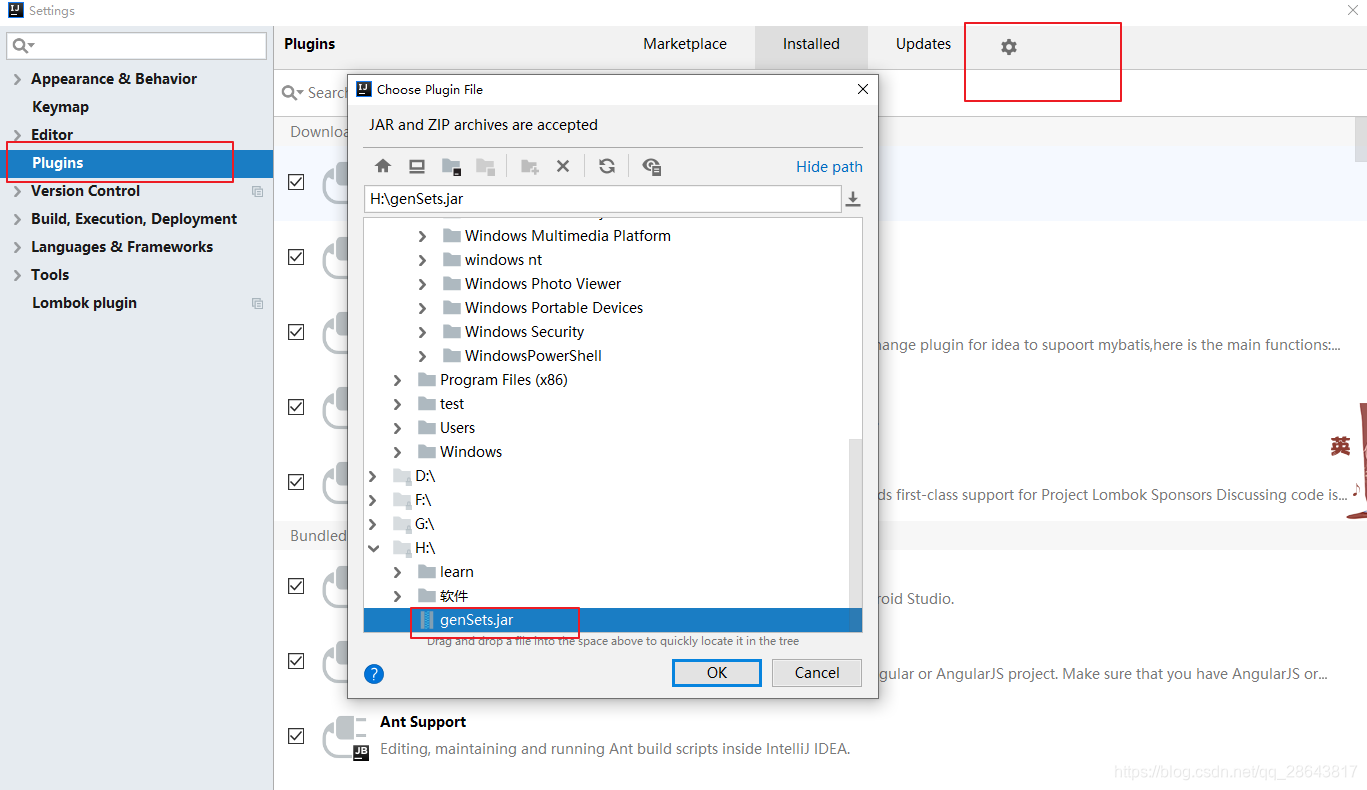Collapse the H:\ drive node
The height and width of the screenshot is (790, 1367).
pos(373,548)
